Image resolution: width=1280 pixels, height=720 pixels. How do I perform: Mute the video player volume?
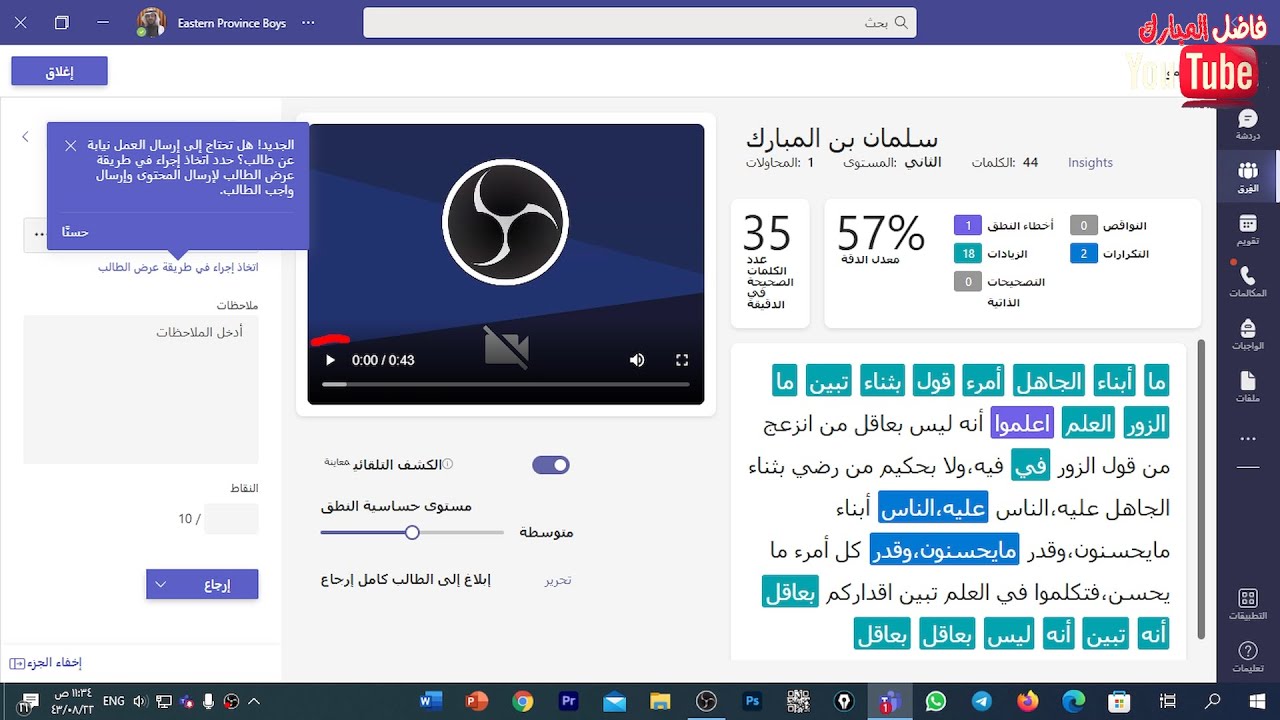[x=637, y=360]
